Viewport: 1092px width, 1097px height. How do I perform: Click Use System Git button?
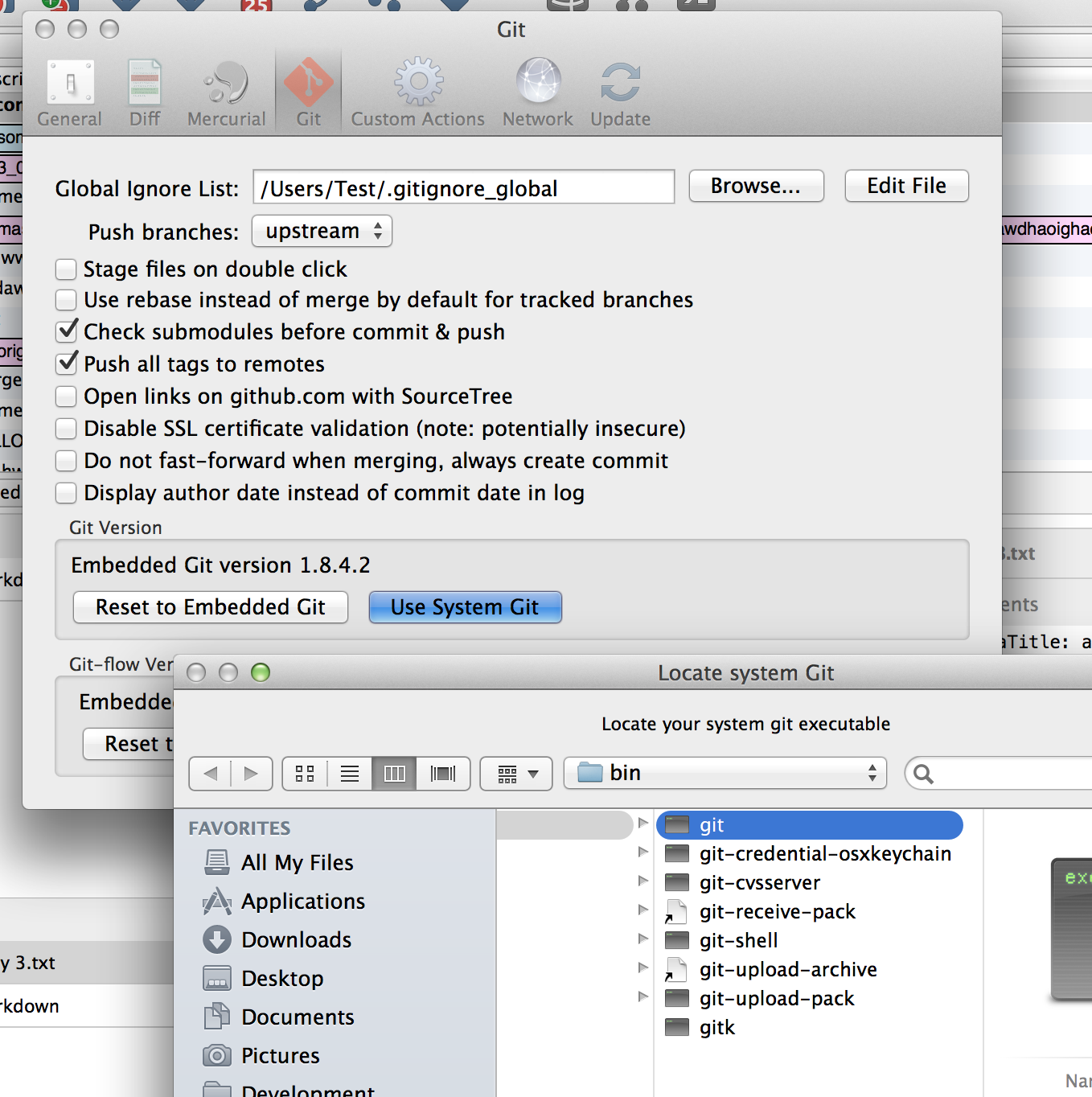click(466, 607)
